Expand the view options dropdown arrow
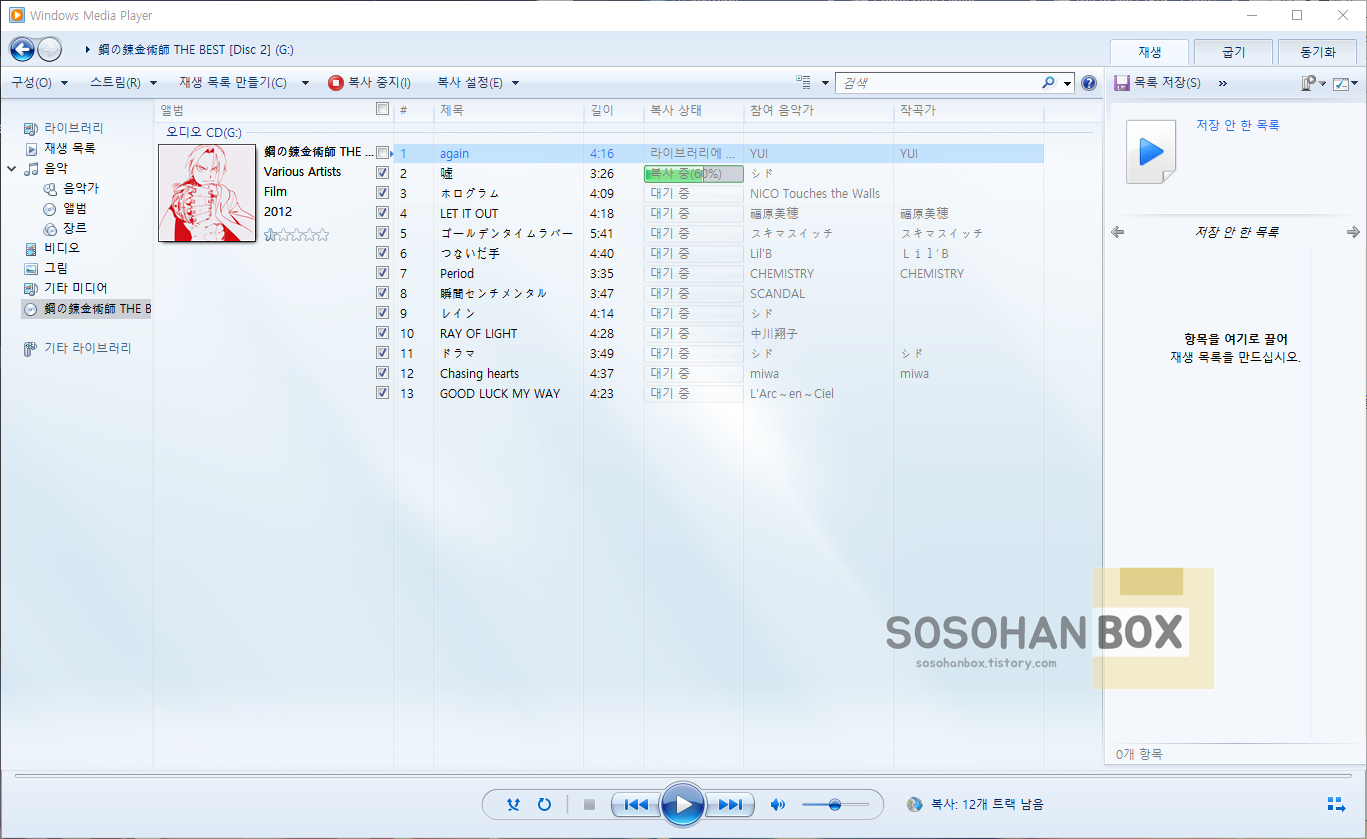This screenshot has width=1367, height=839. pyautogui.click(x=825, y=83)
